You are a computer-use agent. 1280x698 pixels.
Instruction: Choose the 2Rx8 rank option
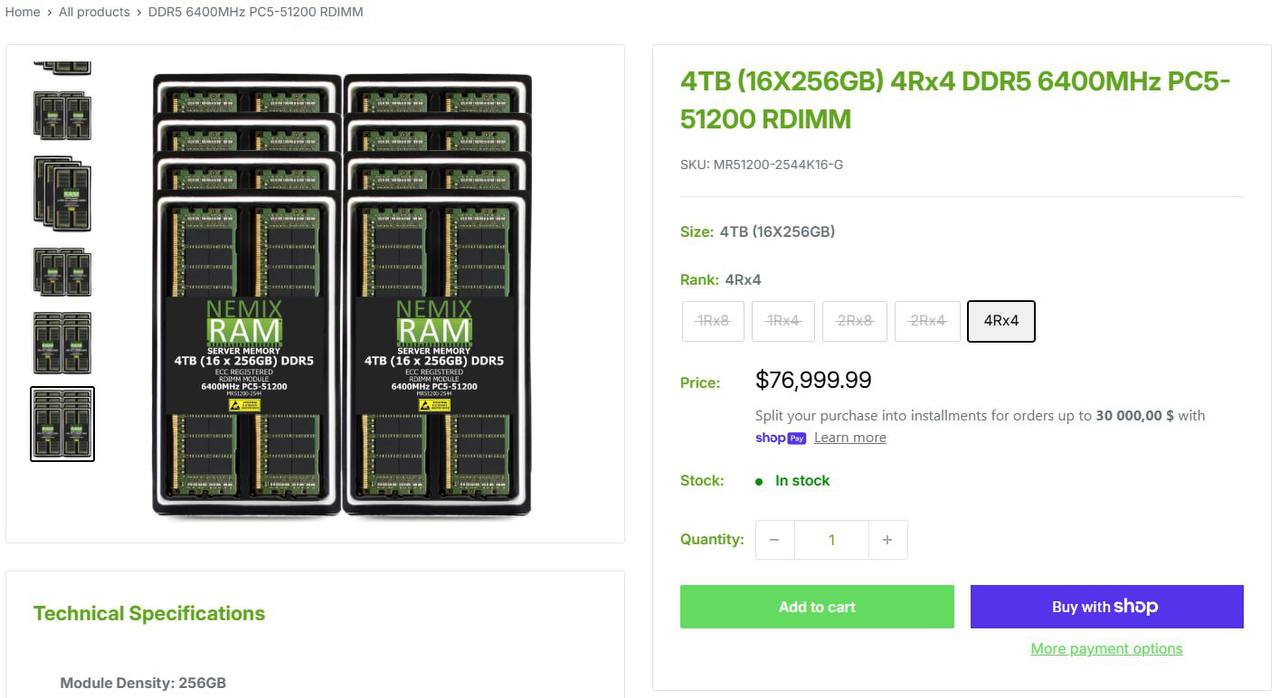pyautogui.click(x=855, y=321)
